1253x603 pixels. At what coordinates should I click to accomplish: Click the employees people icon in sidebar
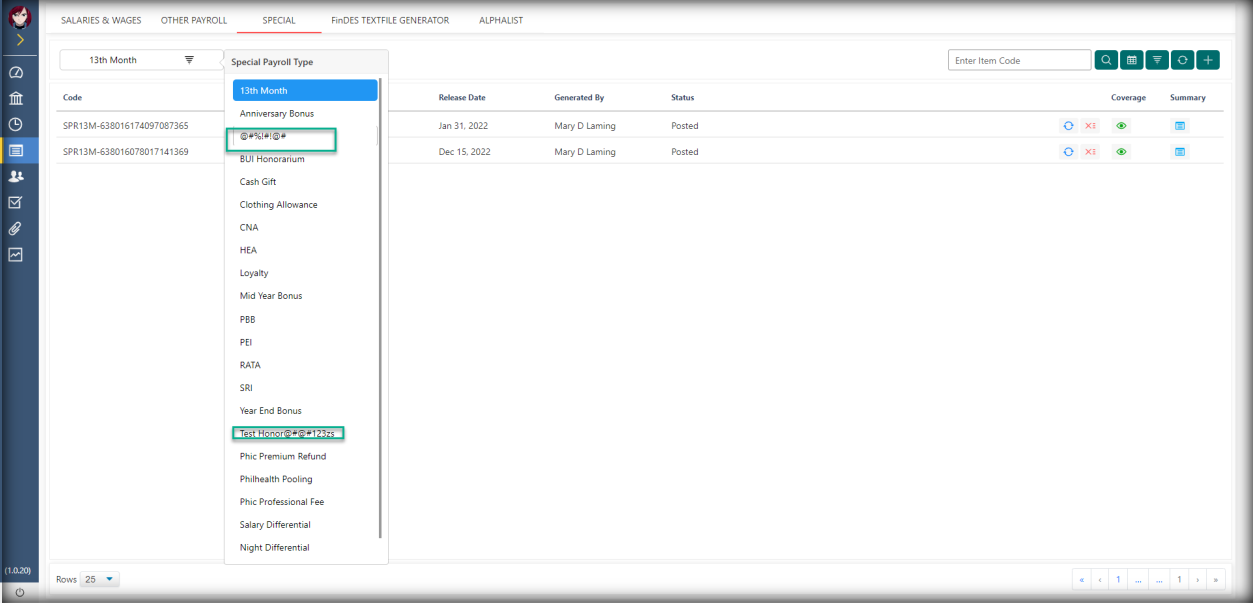click(x=16, y=176)
